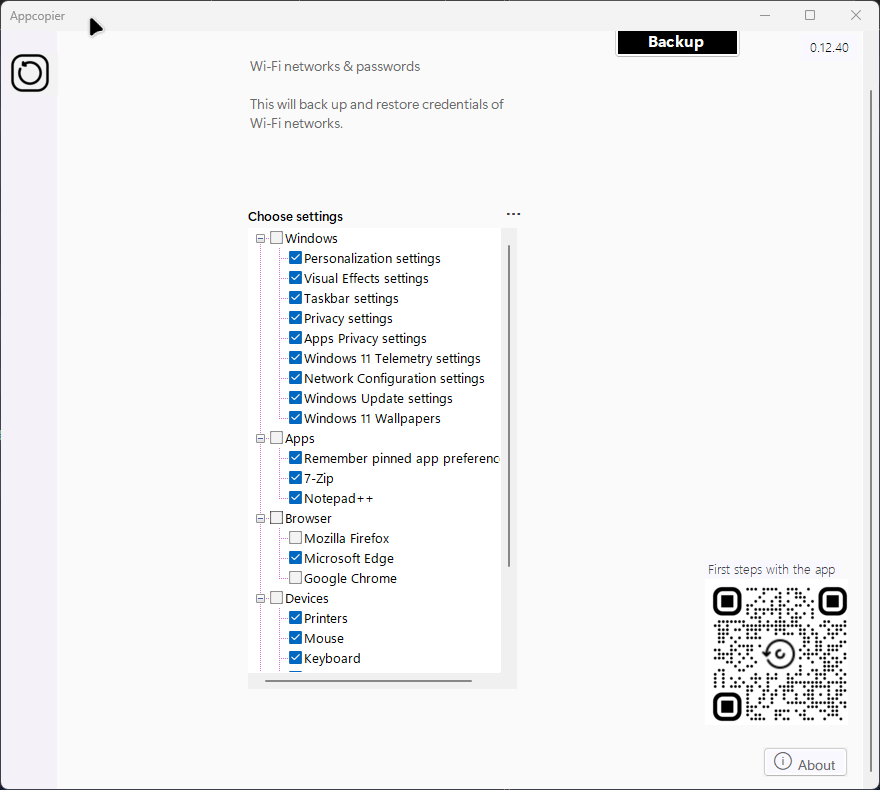
Task: Uncheck Apps Privacy settings
Action: click(296, 338)
